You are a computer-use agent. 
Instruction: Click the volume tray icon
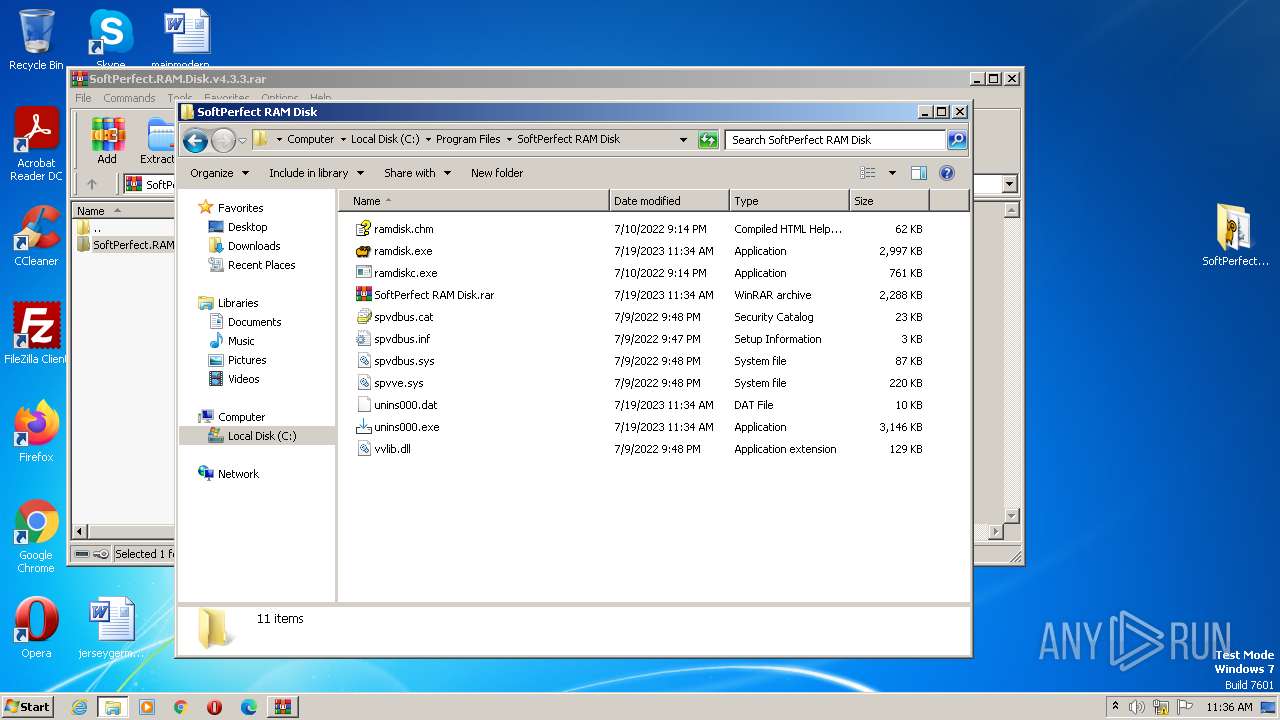click(1136, 707)
